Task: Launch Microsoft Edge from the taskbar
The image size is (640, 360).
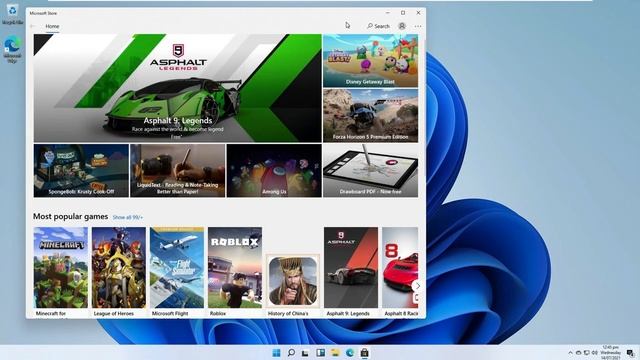Action: [x=350, y=353]
